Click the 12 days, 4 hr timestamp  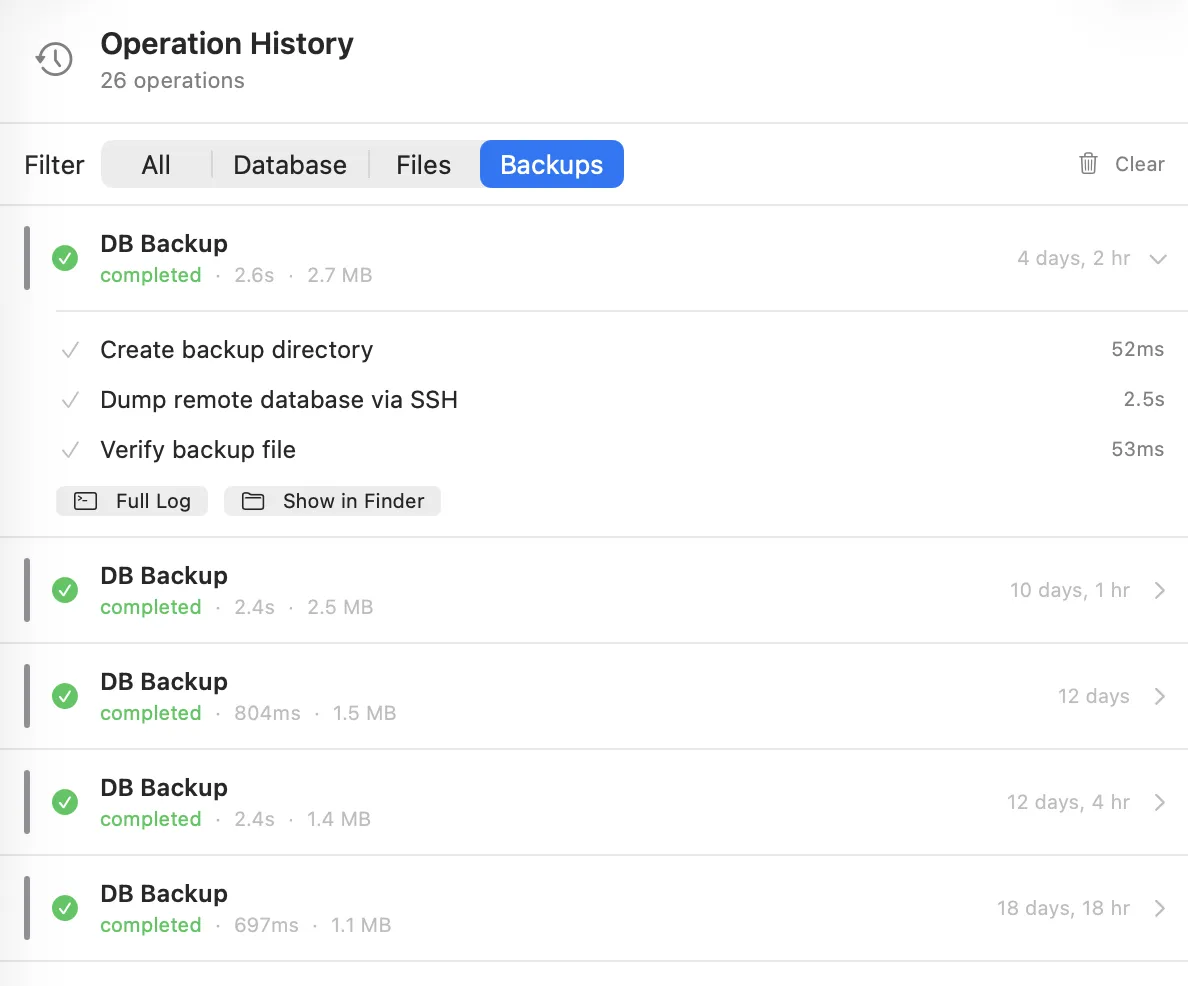1068,802
